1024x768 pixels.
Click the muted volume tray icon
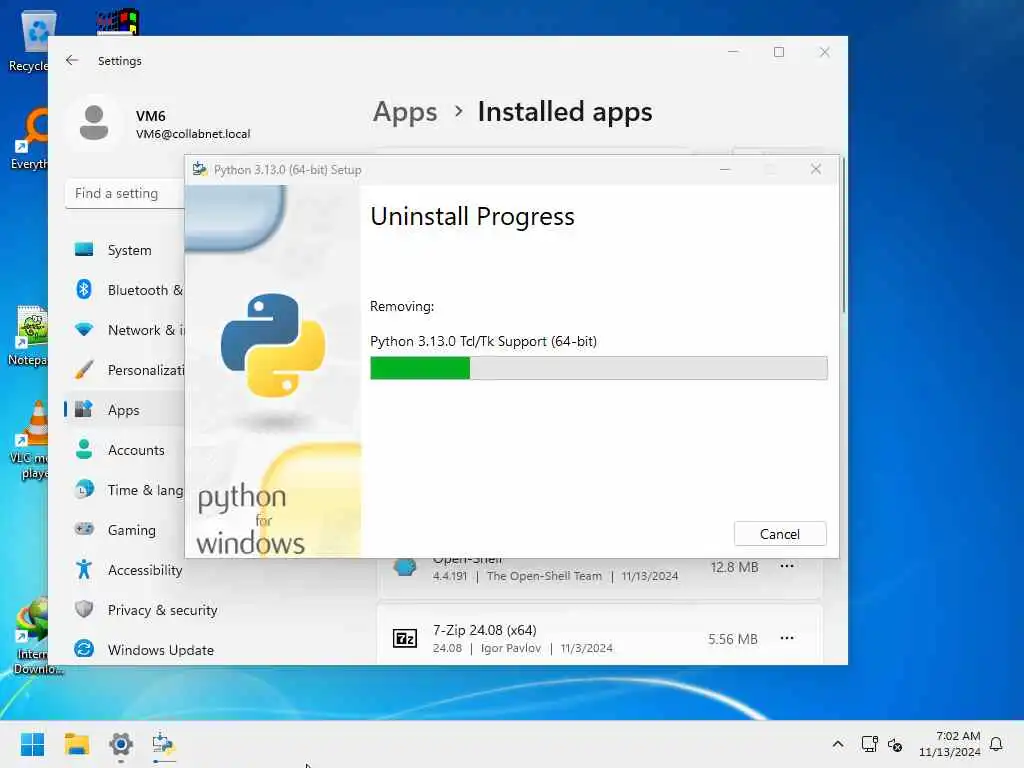895,744
